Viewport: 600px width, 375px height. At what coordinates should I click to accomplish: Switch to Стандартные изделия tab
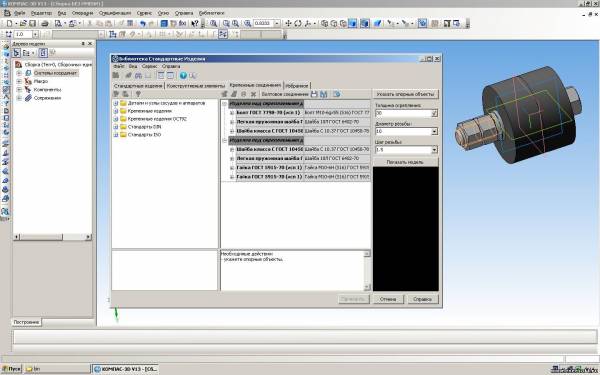point(138,86)
